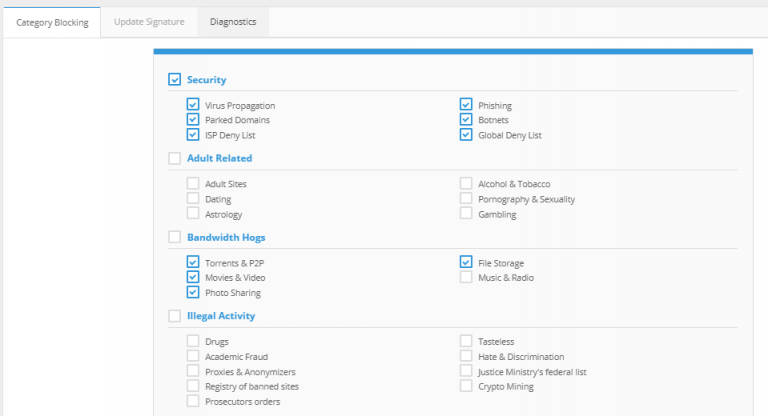Viewport: 768px width, 416px height.
Task: Uncheck the Phishing checkbox
Action: 466,104
